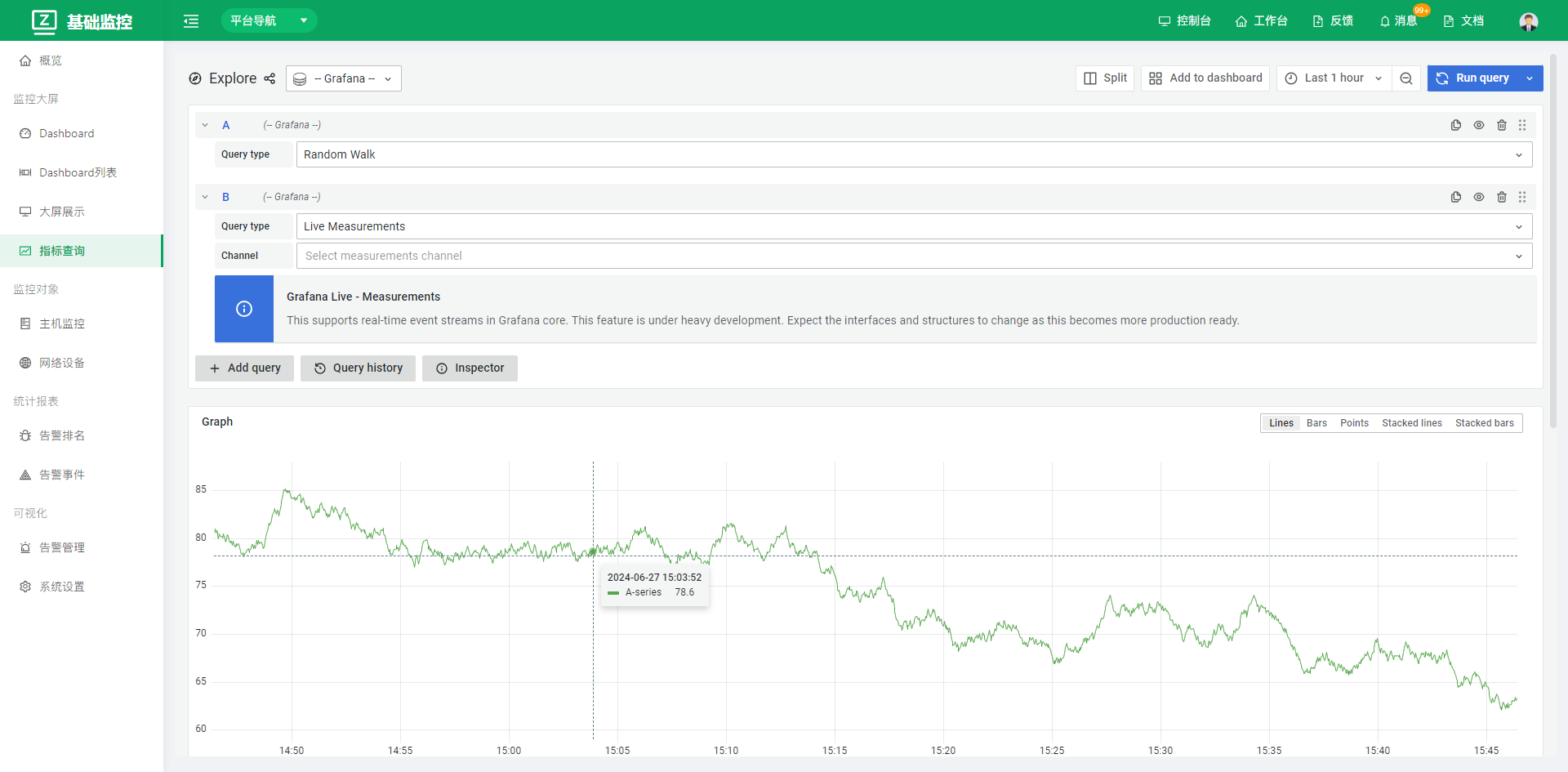Open 消息 notifications

(1398, 20)
